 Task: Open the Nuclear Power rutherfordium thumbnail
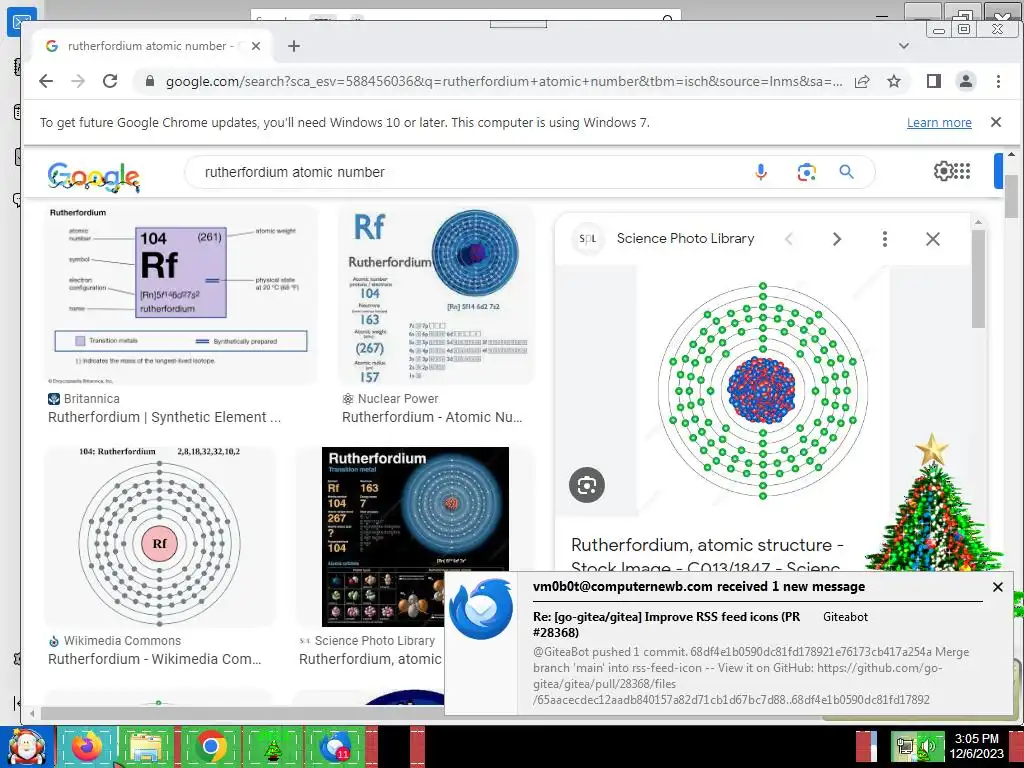point(436,296)
